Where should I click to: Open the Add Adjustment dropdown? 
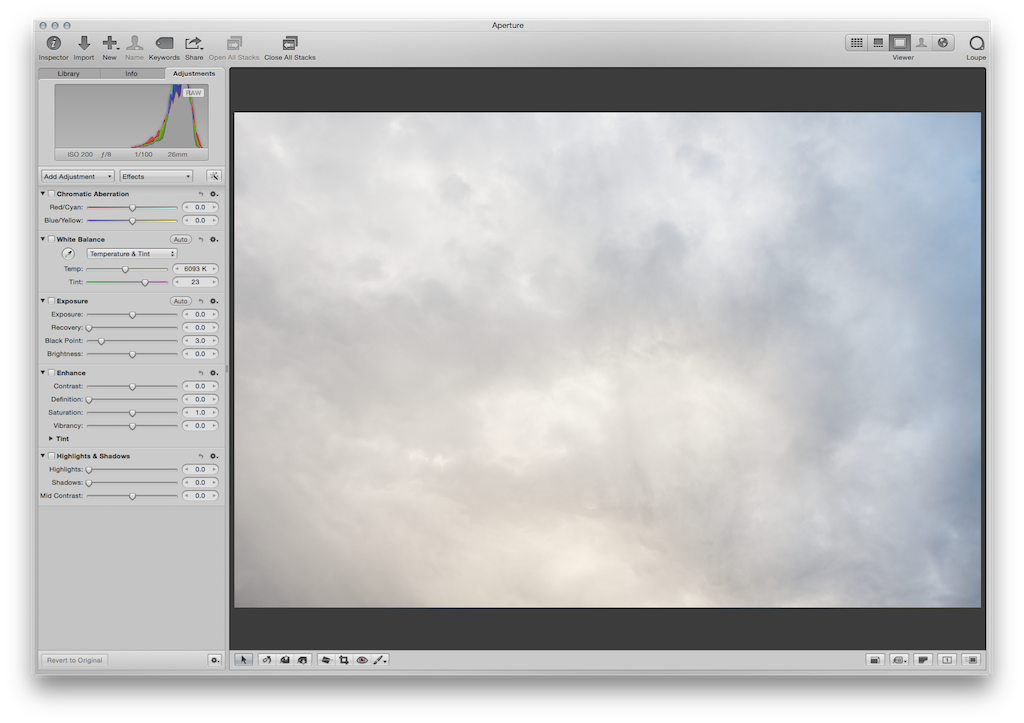click(78, 176)
